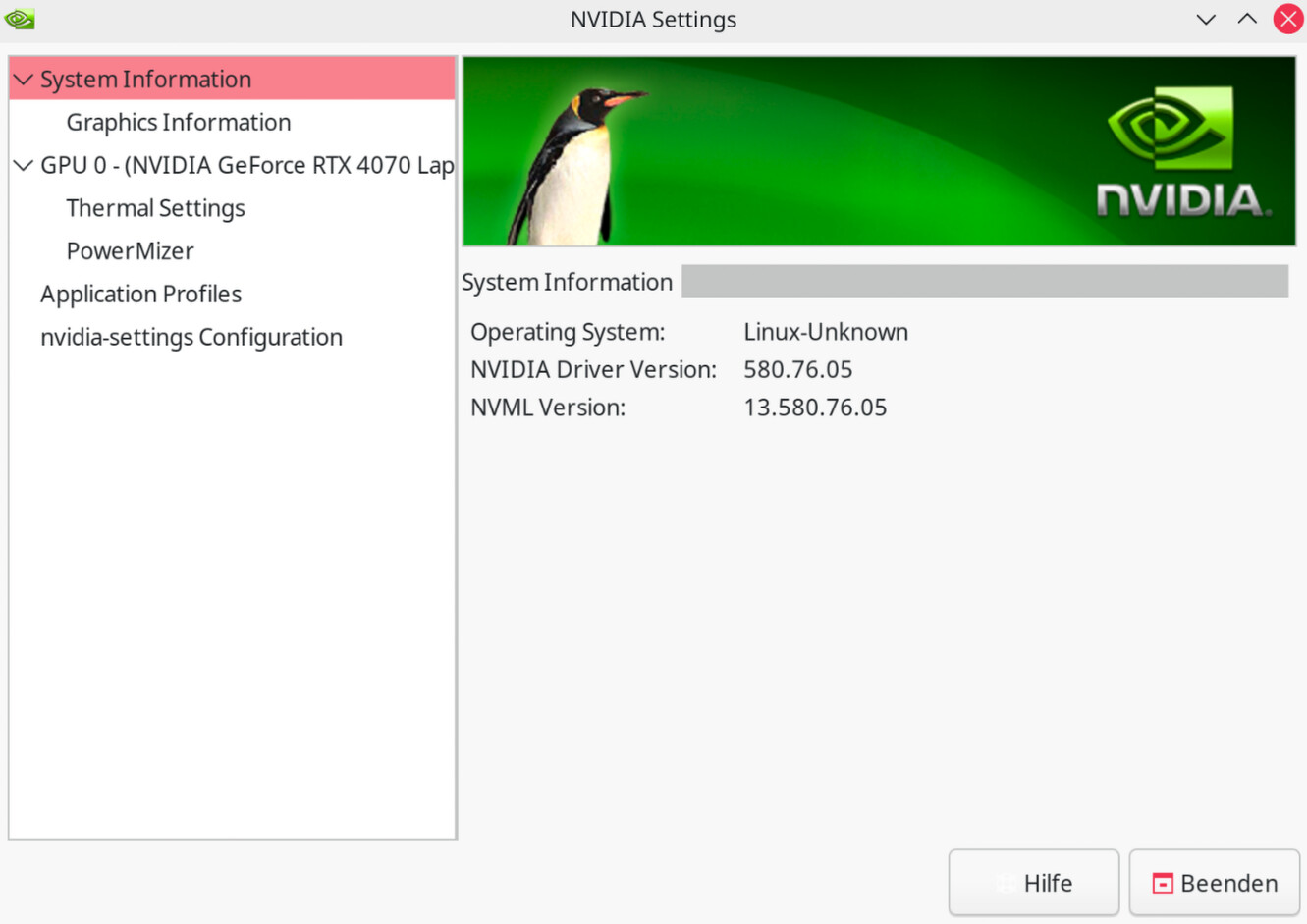Click the driver version value 580.76.05
Screen dimensions: 1307x924
click(797, 370)
